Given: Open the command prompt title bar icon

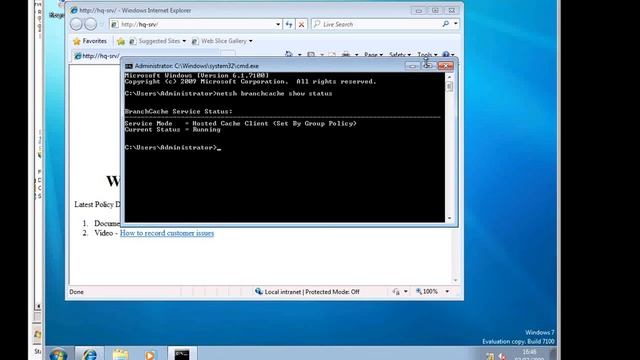Looking at the screenshot, I should [x=129, y=66].
